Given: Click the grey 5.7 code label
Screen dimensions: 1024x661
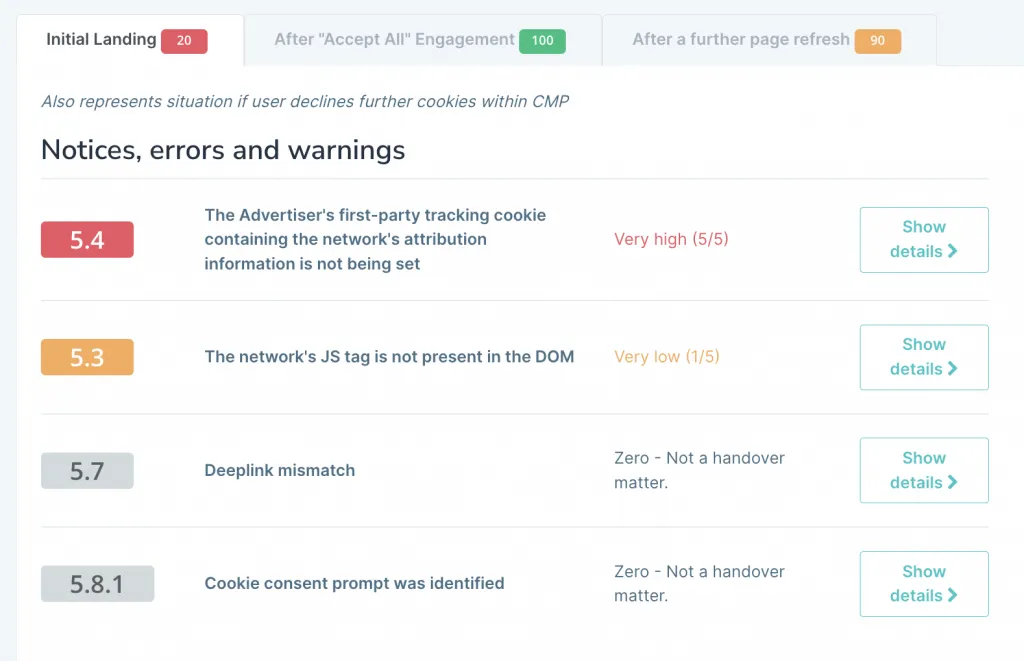Looking at the screenshot, I should coord(87,470).
